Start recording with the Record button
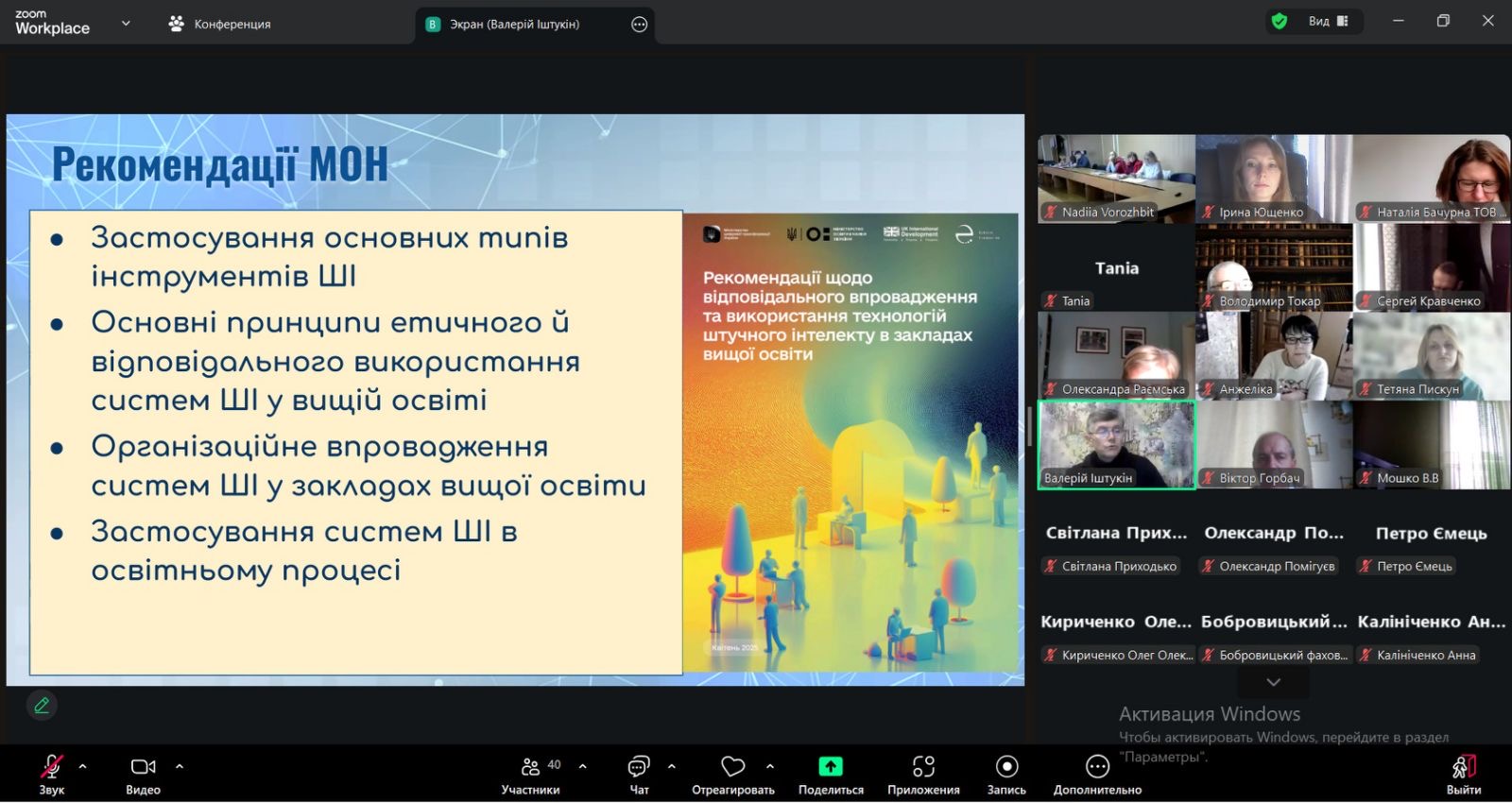The width and height of the screenshot is (1512, 803). coord(1006,766)
